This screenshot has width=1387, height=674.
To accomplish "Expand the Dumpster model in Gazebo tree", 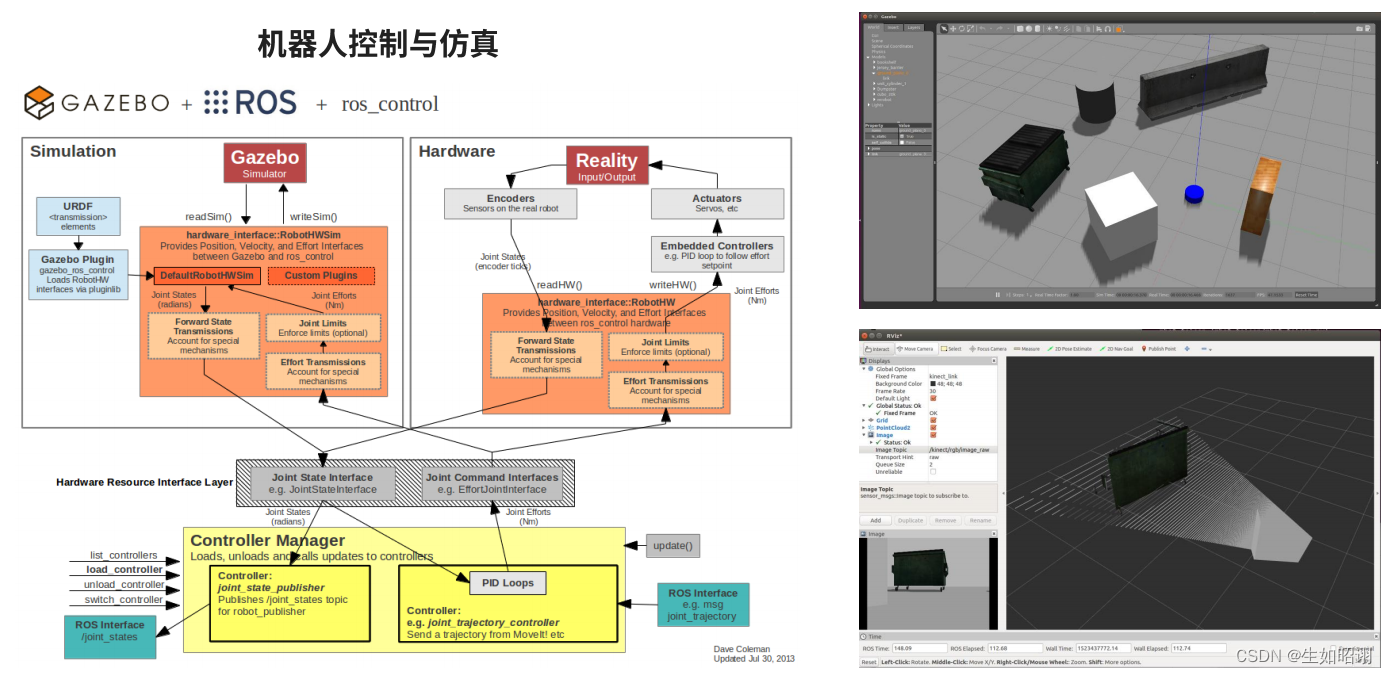I will point(874,89).
